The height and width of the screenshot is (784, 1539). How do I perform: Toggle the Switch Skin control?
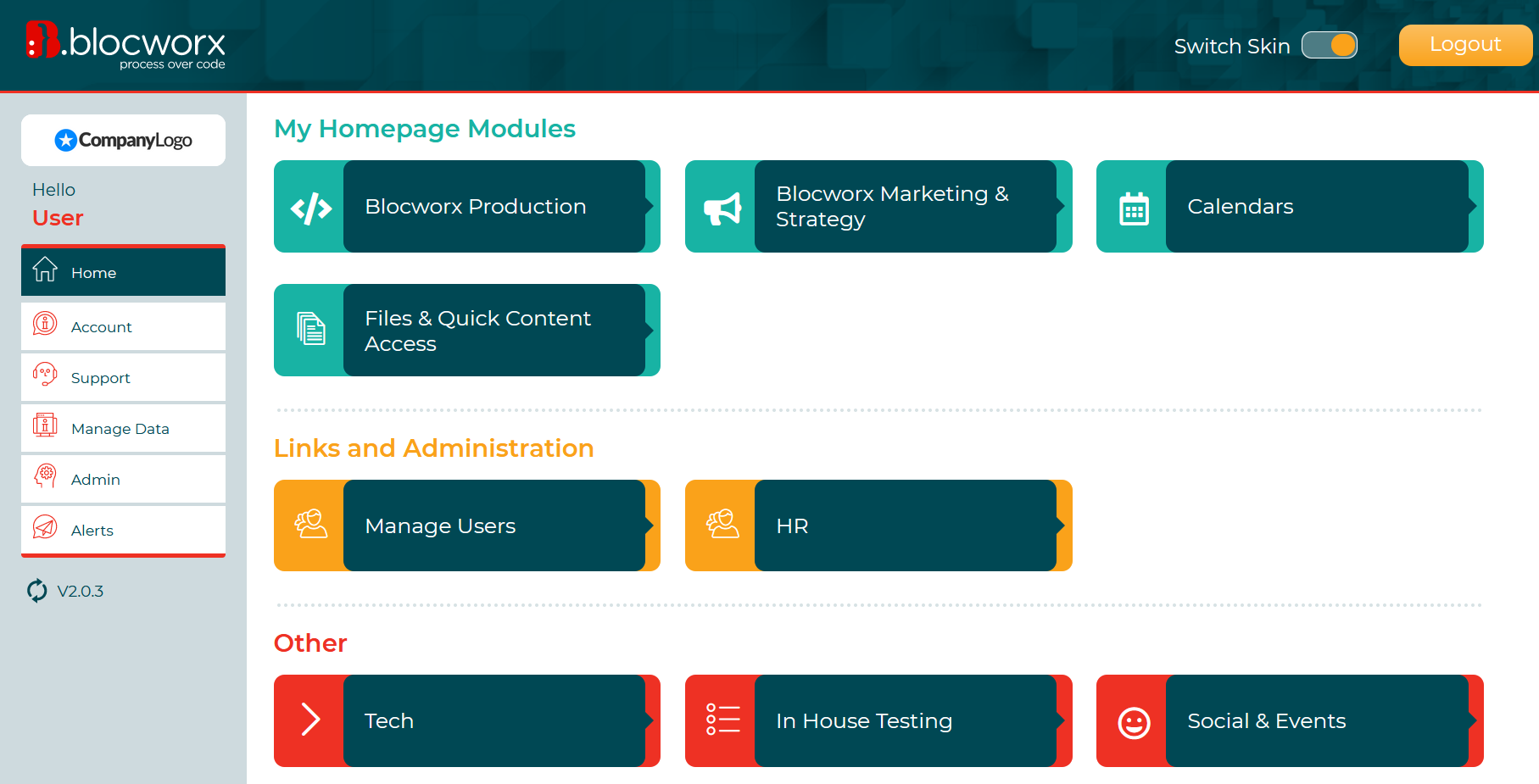click(x=1330, y=45)
